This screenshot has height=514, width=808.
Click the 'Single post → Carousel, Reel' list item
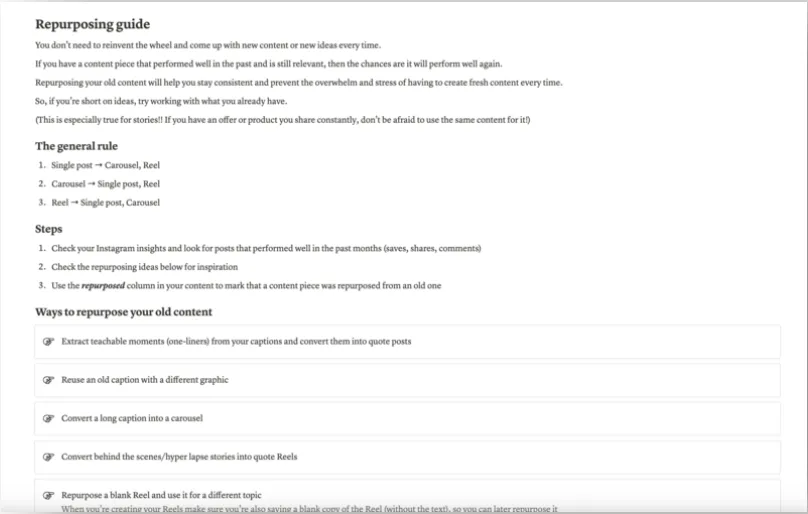[106, 165]
